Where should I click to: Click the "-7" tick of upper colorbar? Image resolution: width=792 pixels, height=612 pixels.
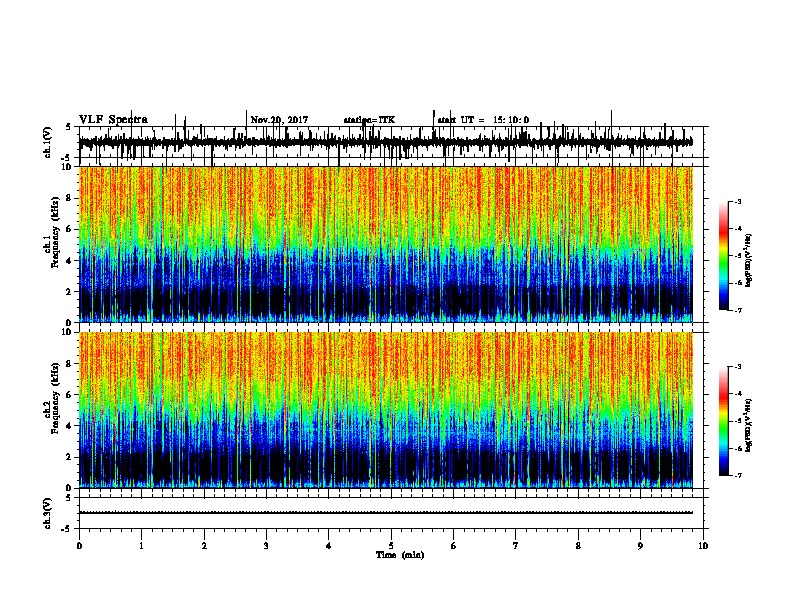[x=737, y=310]
